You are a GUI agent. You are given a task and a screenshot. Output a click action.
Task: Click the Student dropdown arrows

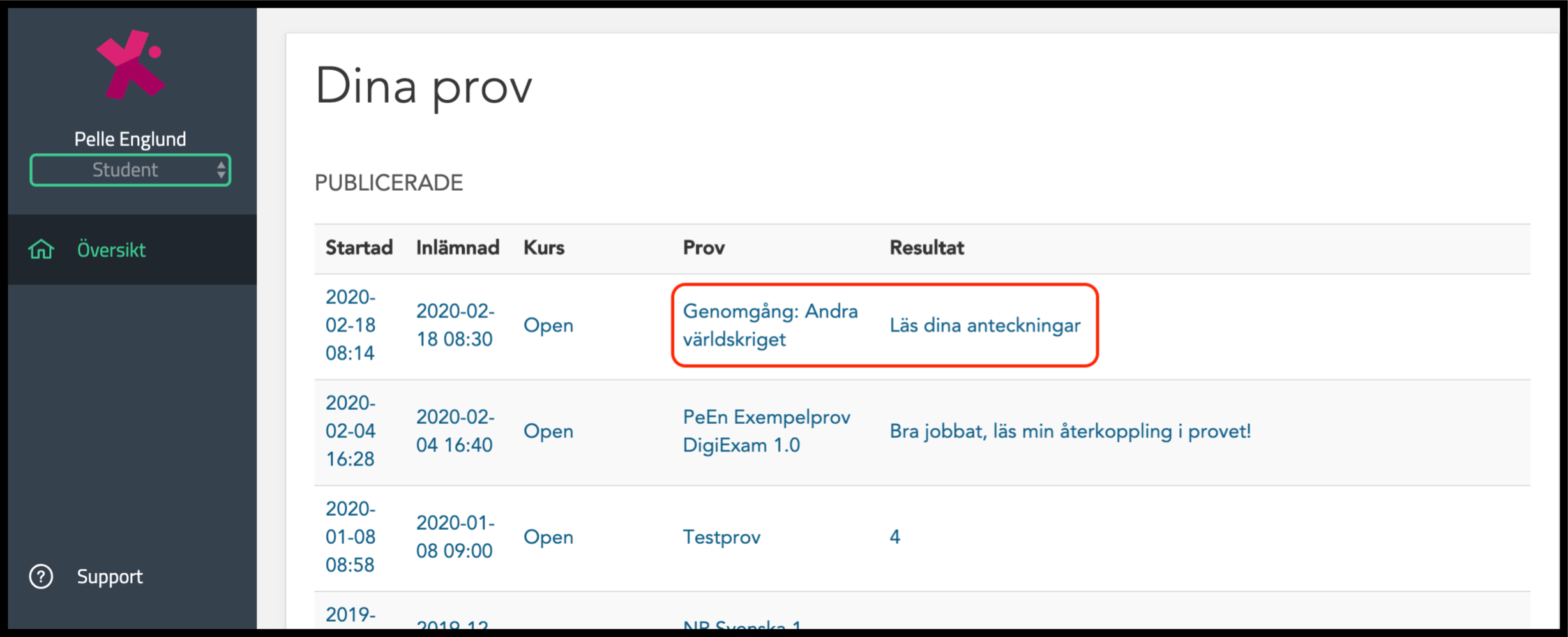pyautogui.click(x=221, y=170)
